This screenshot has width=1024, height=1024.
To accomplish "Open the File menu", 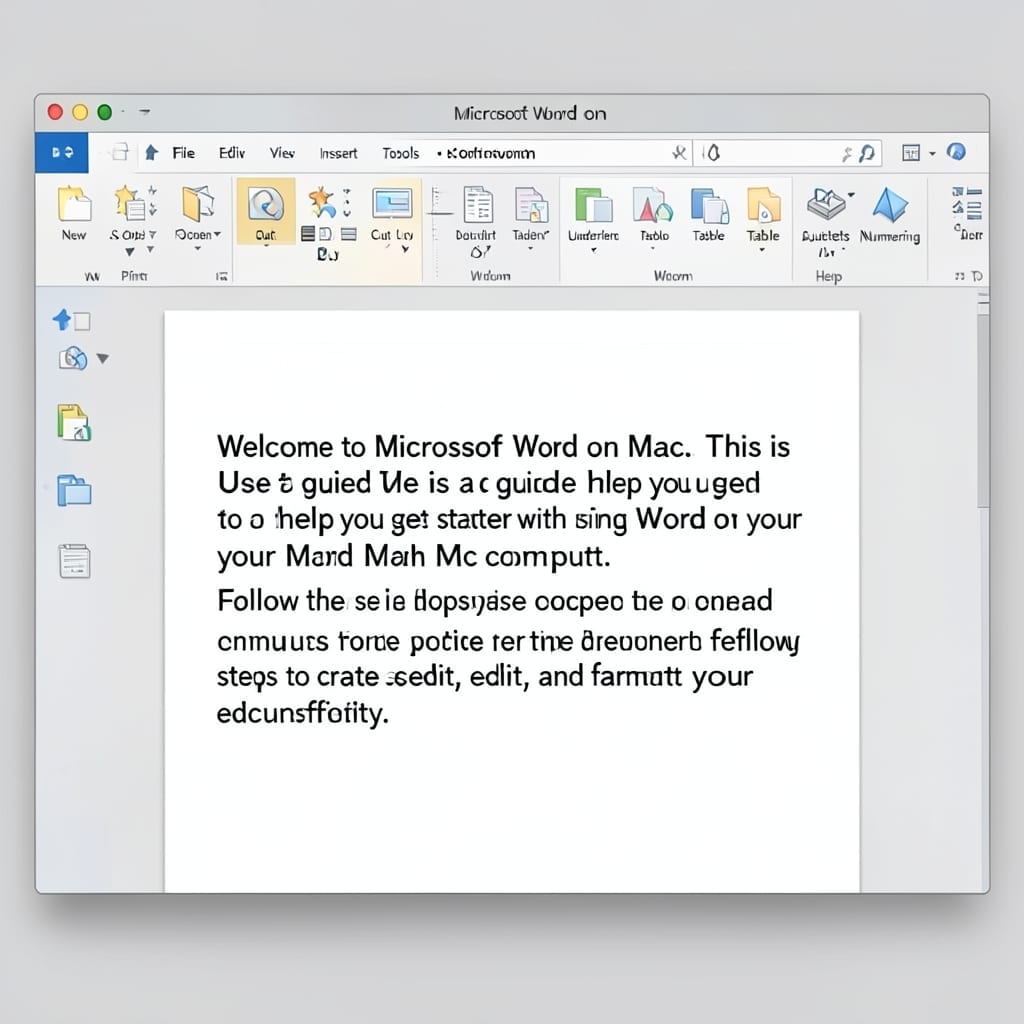I will pos(184,153).
